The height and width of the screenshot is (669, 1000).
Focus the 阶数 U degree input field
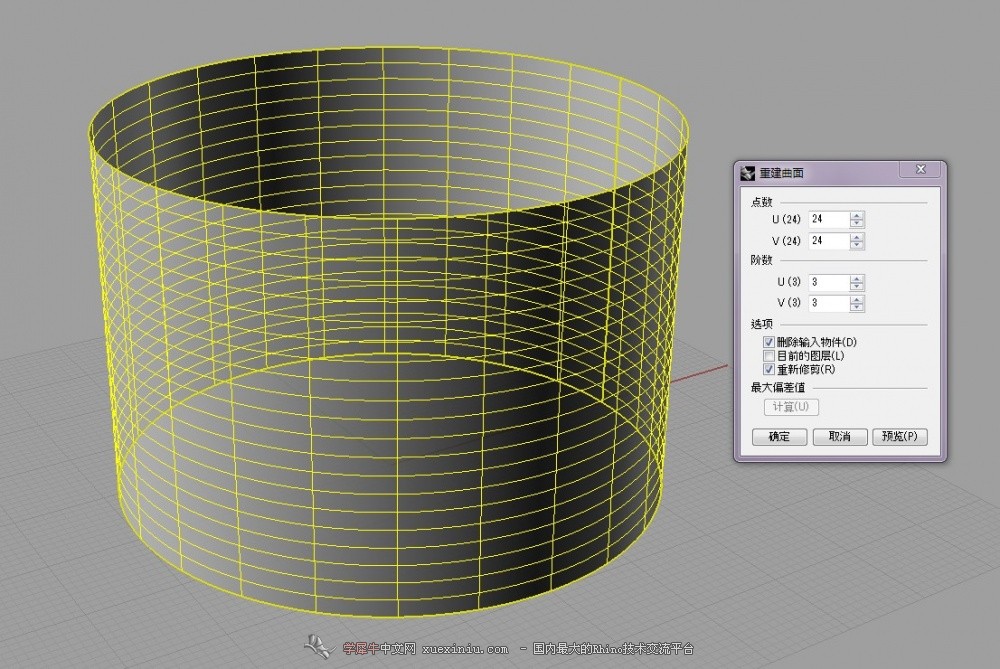point(829,282)
